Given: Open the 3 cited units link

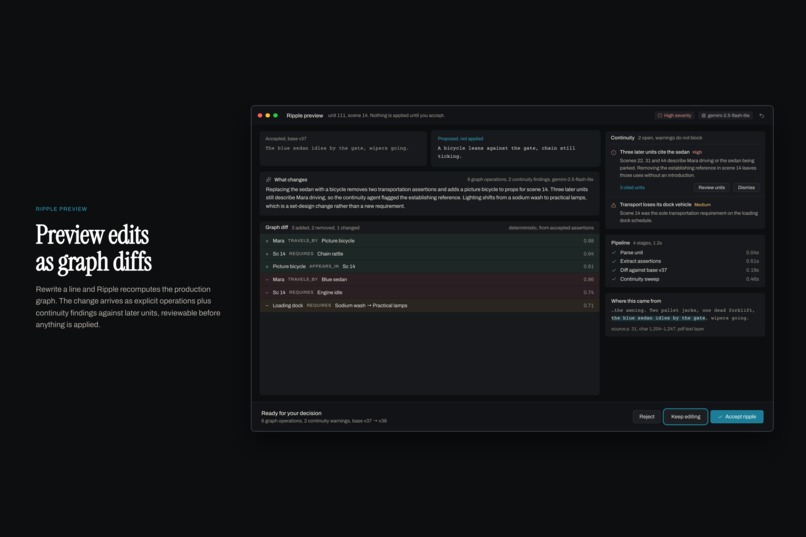Looking at the screenshot, I should coord(632,188).
